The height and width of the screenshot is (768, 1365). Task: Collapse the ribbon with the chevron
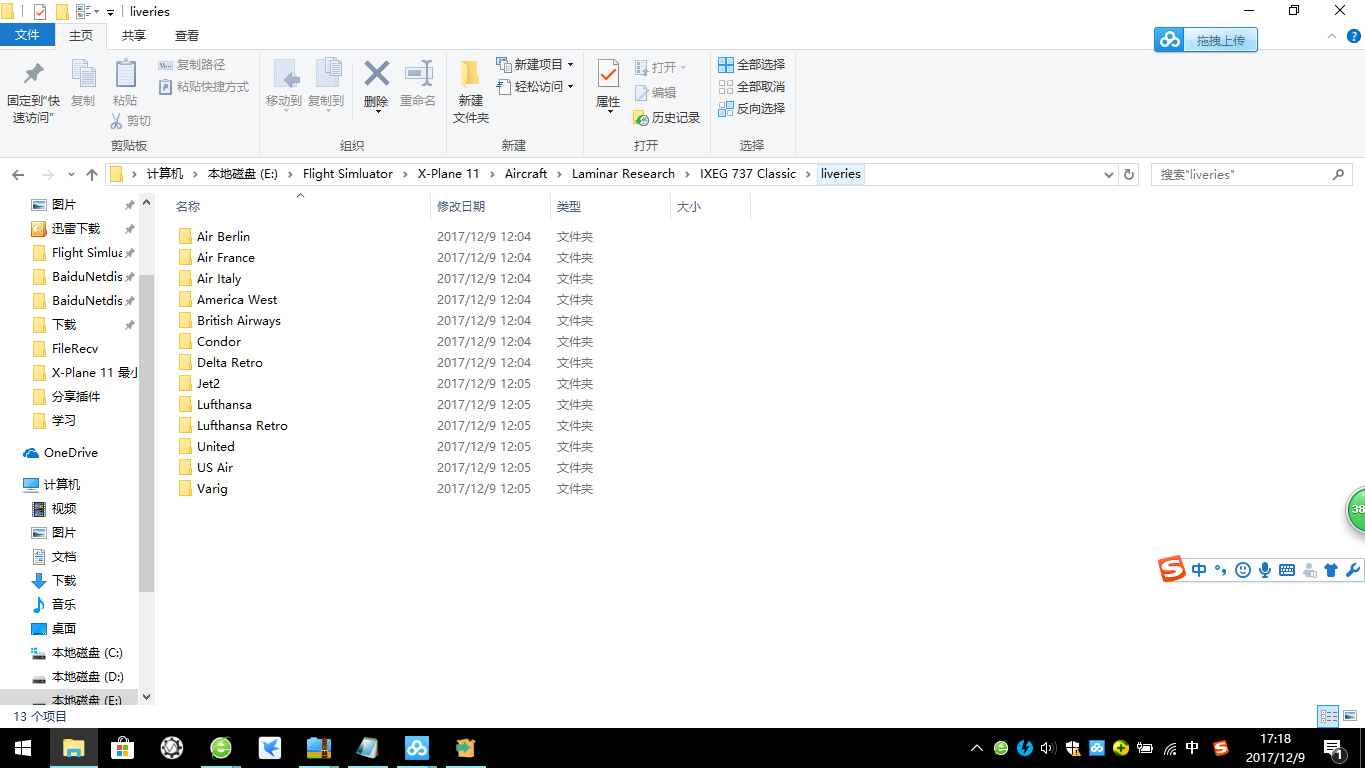[1331, 36]
